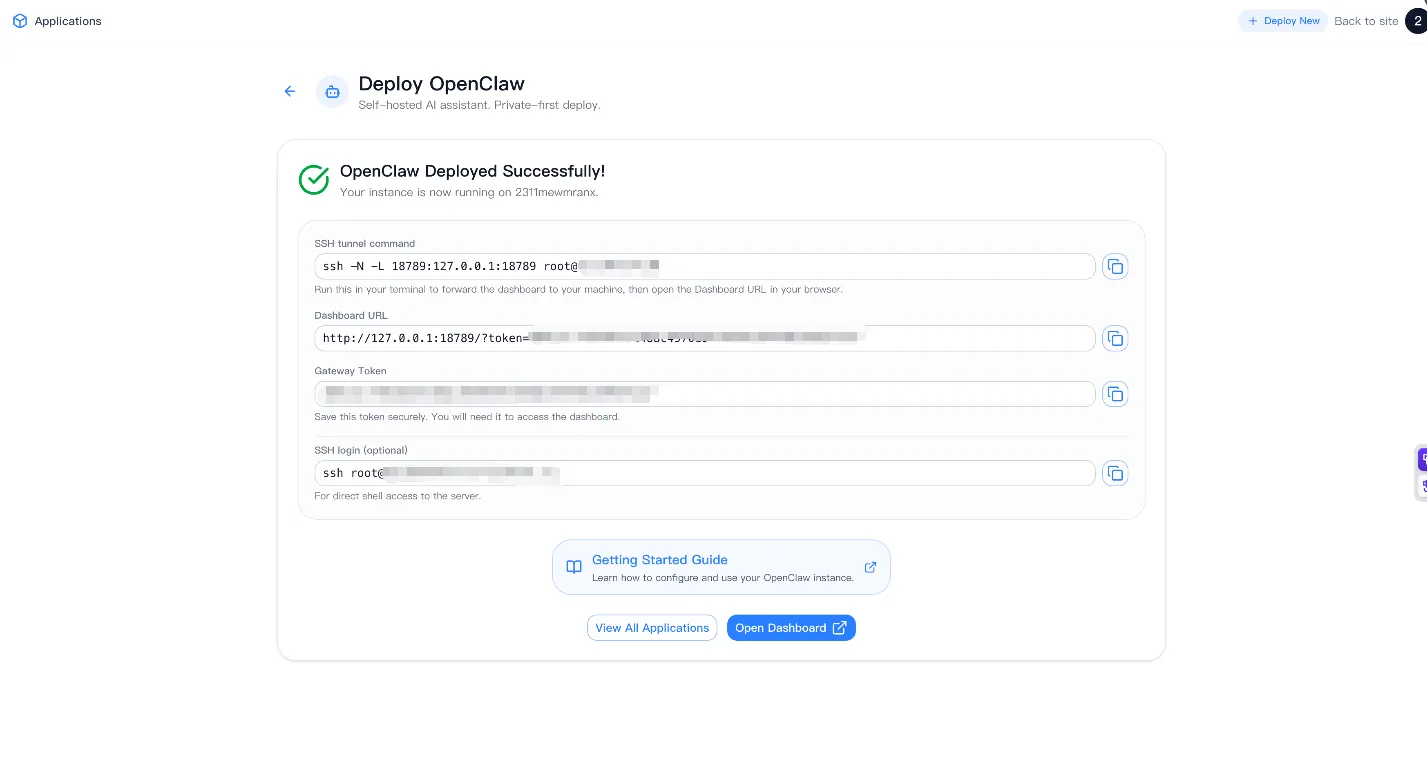Open the account avatar showing 2
1427x759 pixels.
click(x=1419, y=20)
